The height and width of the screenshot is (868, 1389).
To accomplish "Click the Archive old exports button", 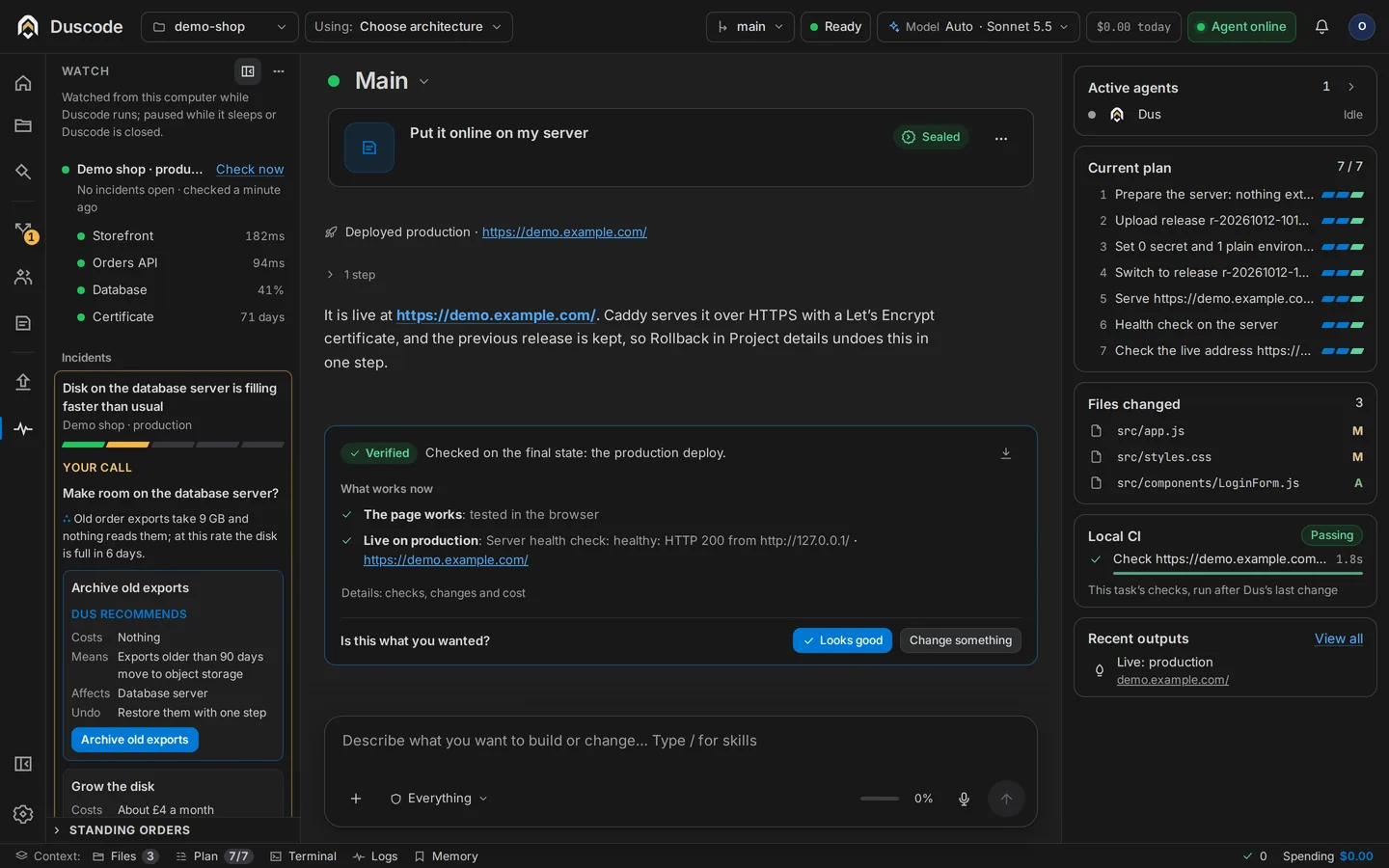I will (135, 740).
